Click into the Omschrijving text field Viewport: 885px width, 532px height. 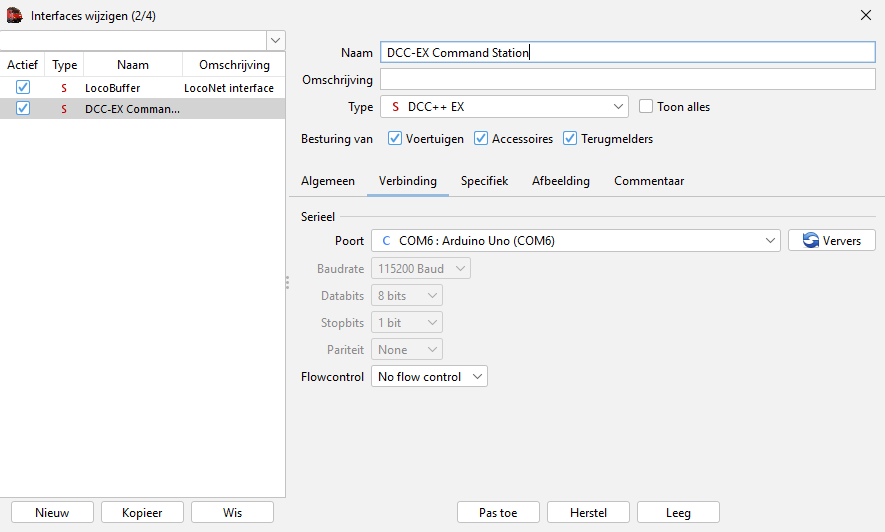click(x=627, y=80)
